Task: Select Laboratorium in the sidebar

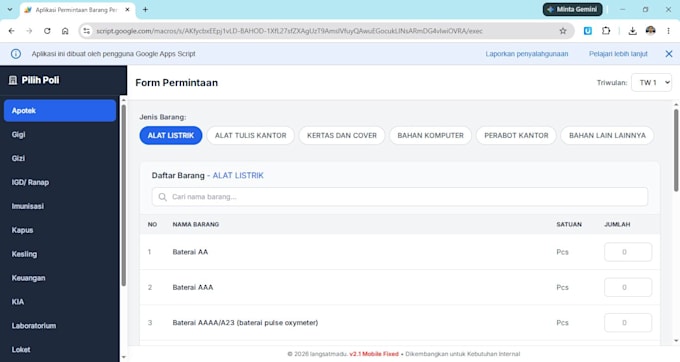Action: click(60, 326)
